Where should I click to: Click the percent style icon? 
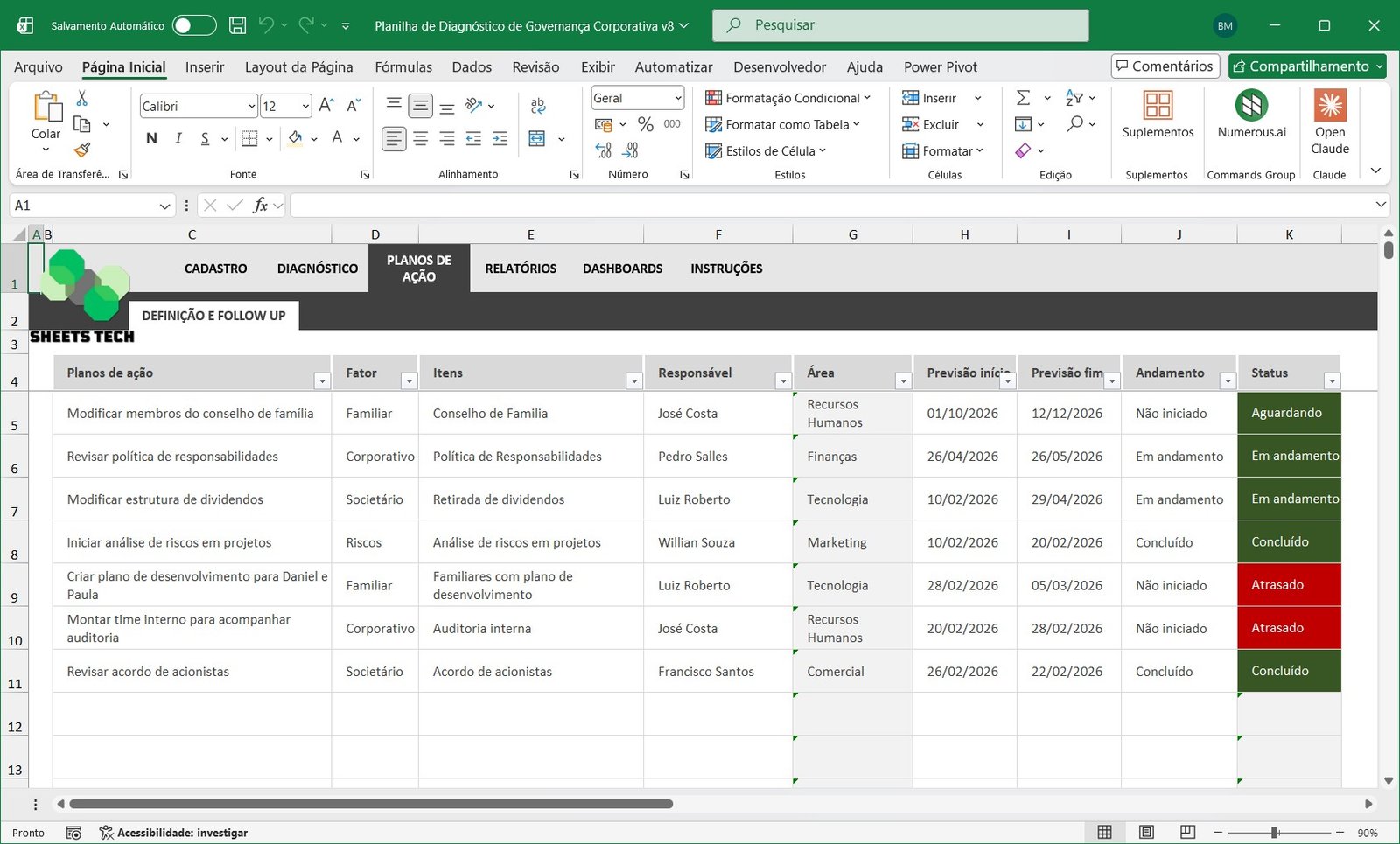tap(646, 124)
